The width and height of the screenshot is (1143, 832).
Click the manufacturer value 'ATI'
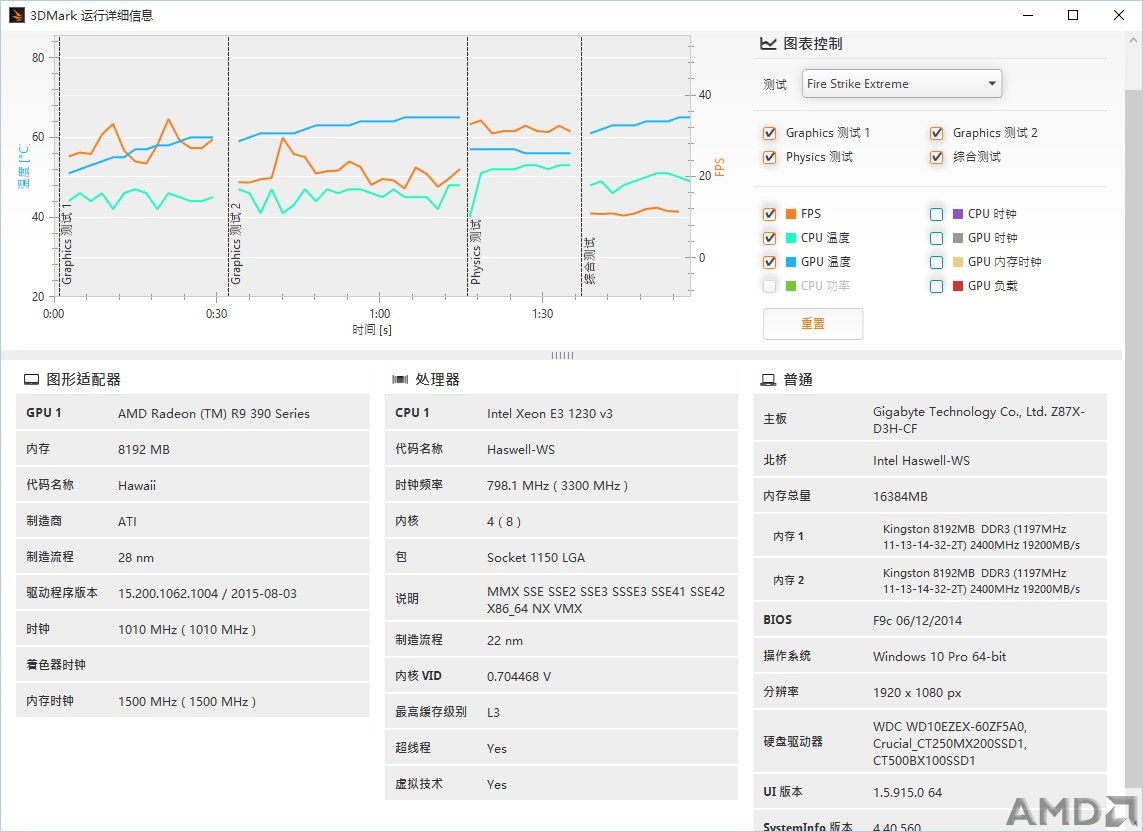(128, 521)
